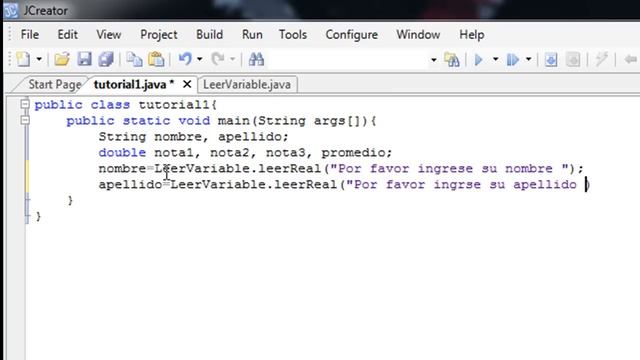Click the word 'tutorial1' in class declaration
Viewport: 640px width, 360px height.
174,105
